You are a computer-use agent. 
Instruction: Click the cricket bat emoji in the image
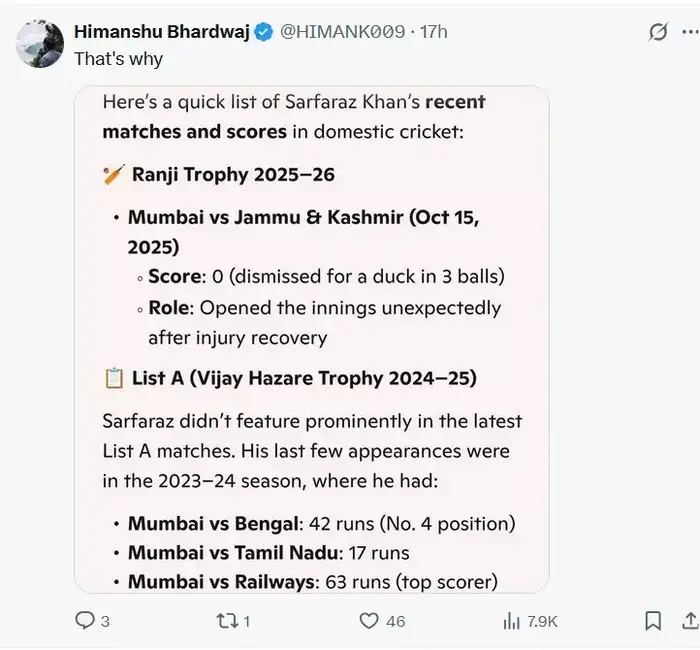(113, 175)
